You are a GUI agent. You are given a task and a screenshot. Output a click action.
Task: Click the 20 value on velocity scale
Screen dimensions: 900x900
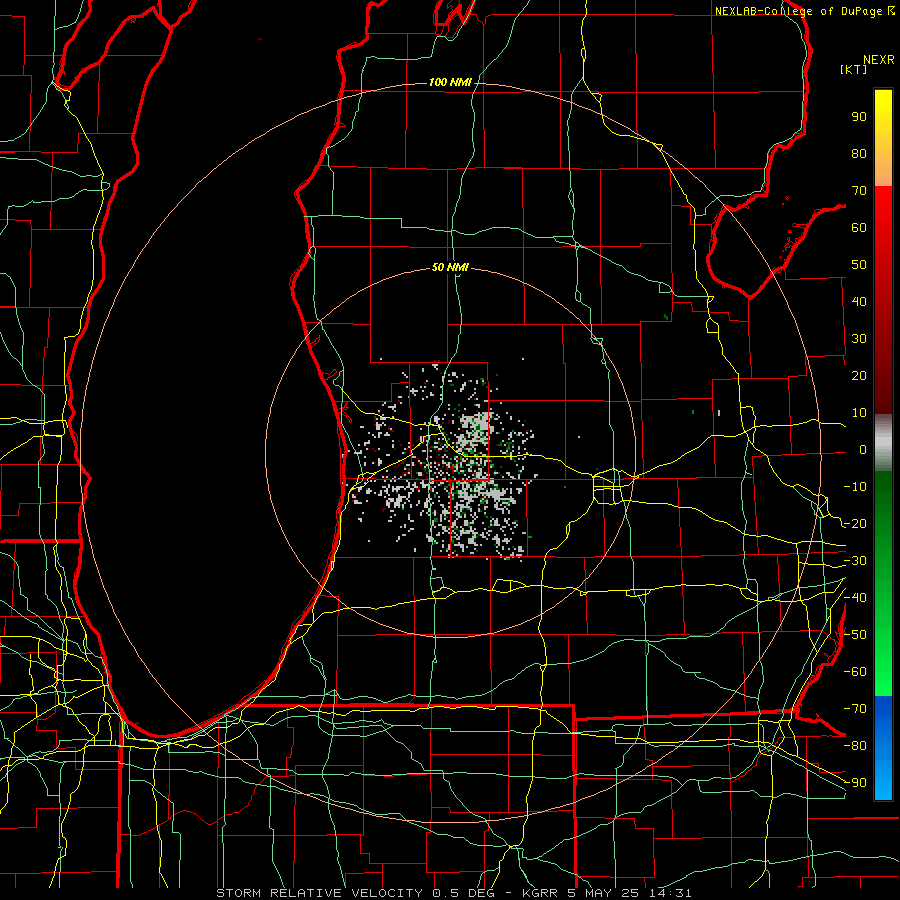pos(859,375)
